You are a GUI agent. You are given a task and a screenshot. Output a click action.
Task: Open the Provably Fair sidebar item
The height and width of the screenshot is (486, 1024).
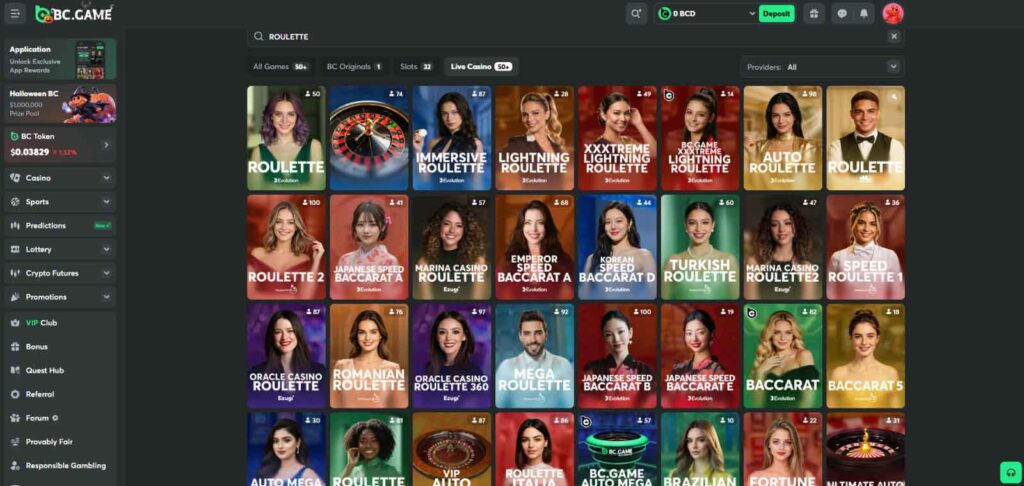(x=60, y=442)
